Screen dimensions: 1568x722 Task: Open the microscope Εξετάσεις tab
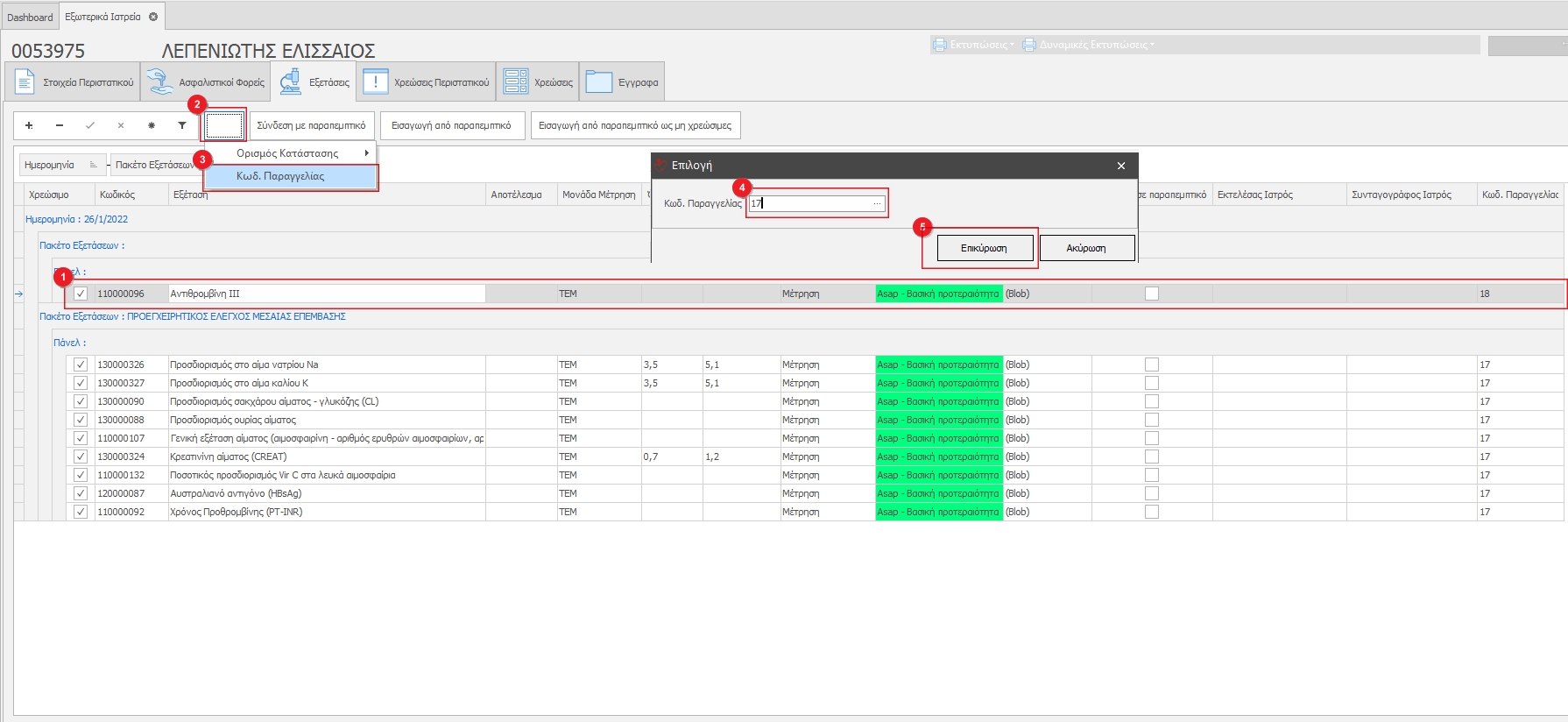tap(314, 82)
